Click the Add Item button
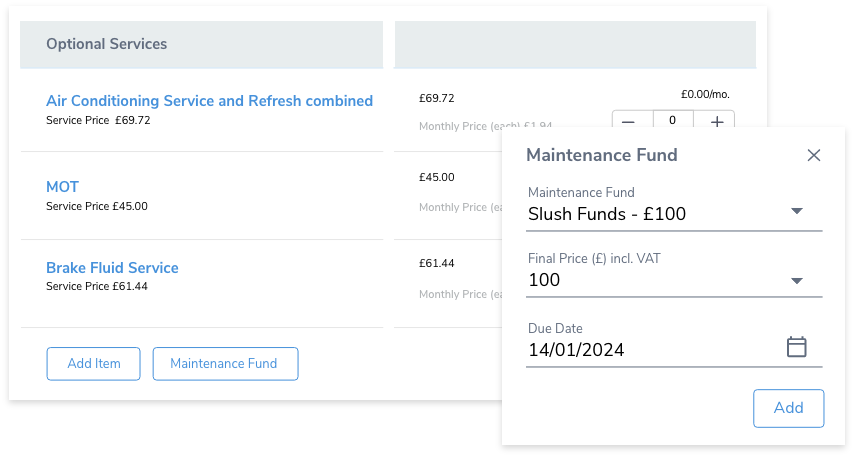 [x=94, y=363]
